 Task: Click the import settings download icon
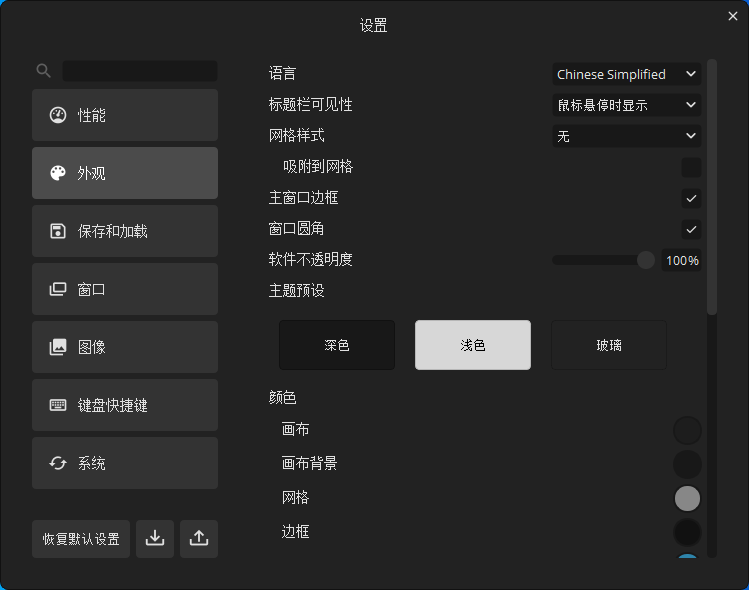tap(155, 539)
